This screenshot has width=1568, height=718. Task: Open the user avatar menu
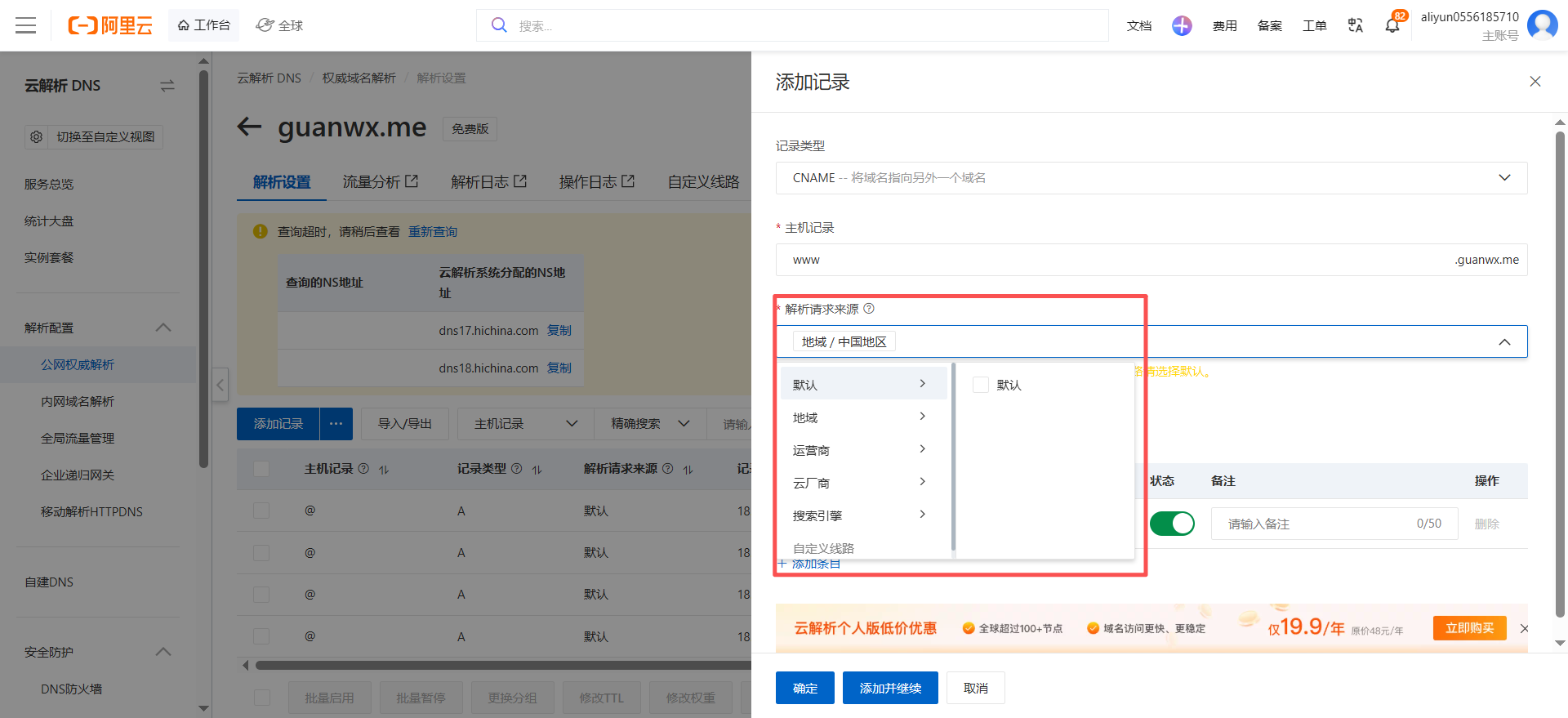[x=1542, y=25]
